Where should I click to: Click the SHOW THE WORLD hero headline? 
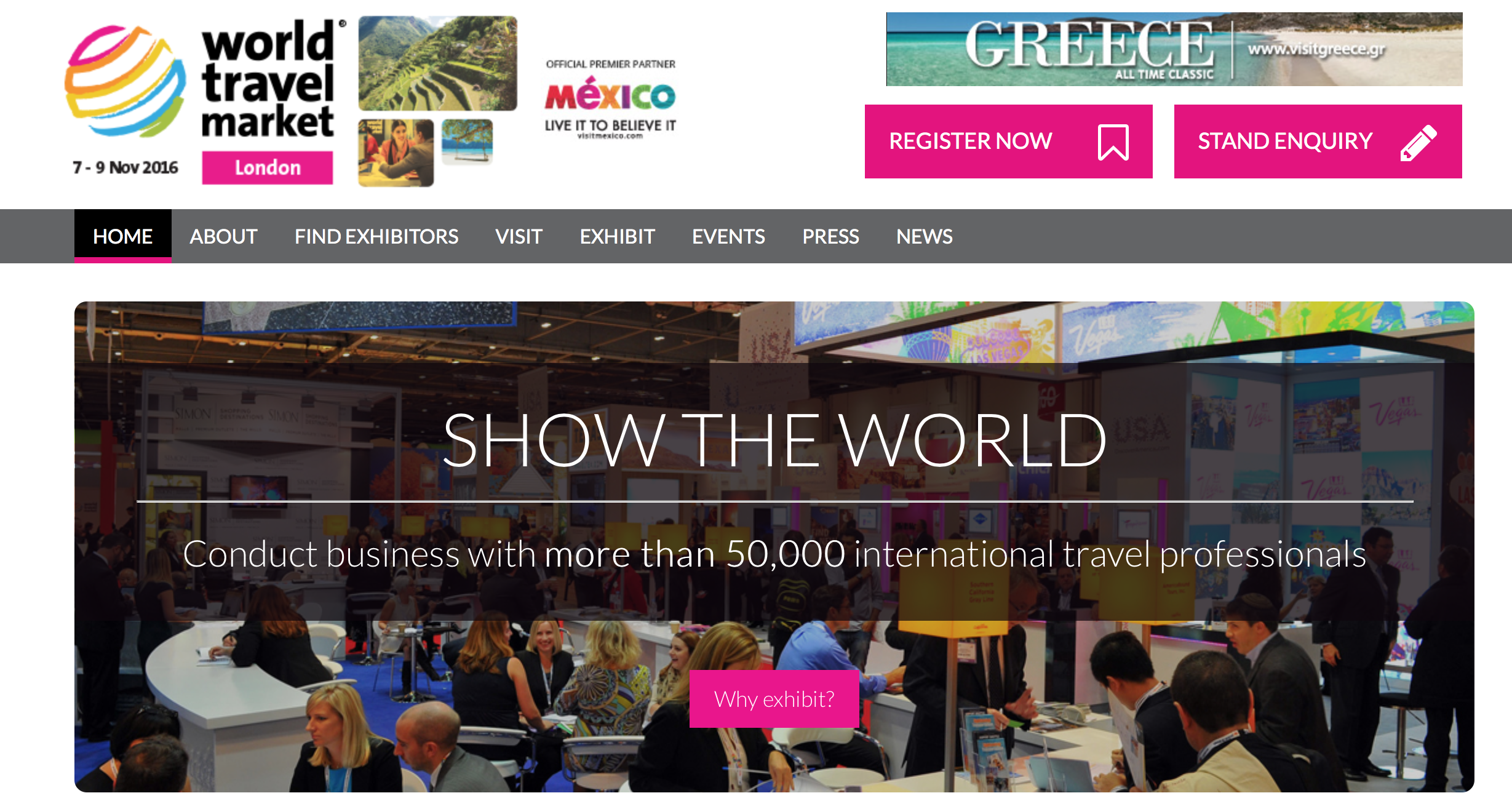774,439
